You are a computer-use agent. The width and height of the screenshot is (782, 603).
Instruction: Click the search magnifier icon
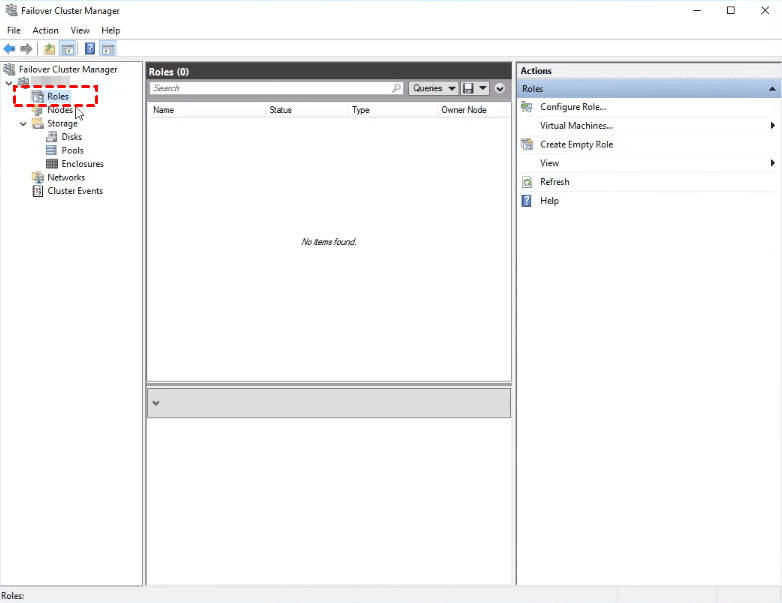[x=396, y=88]
